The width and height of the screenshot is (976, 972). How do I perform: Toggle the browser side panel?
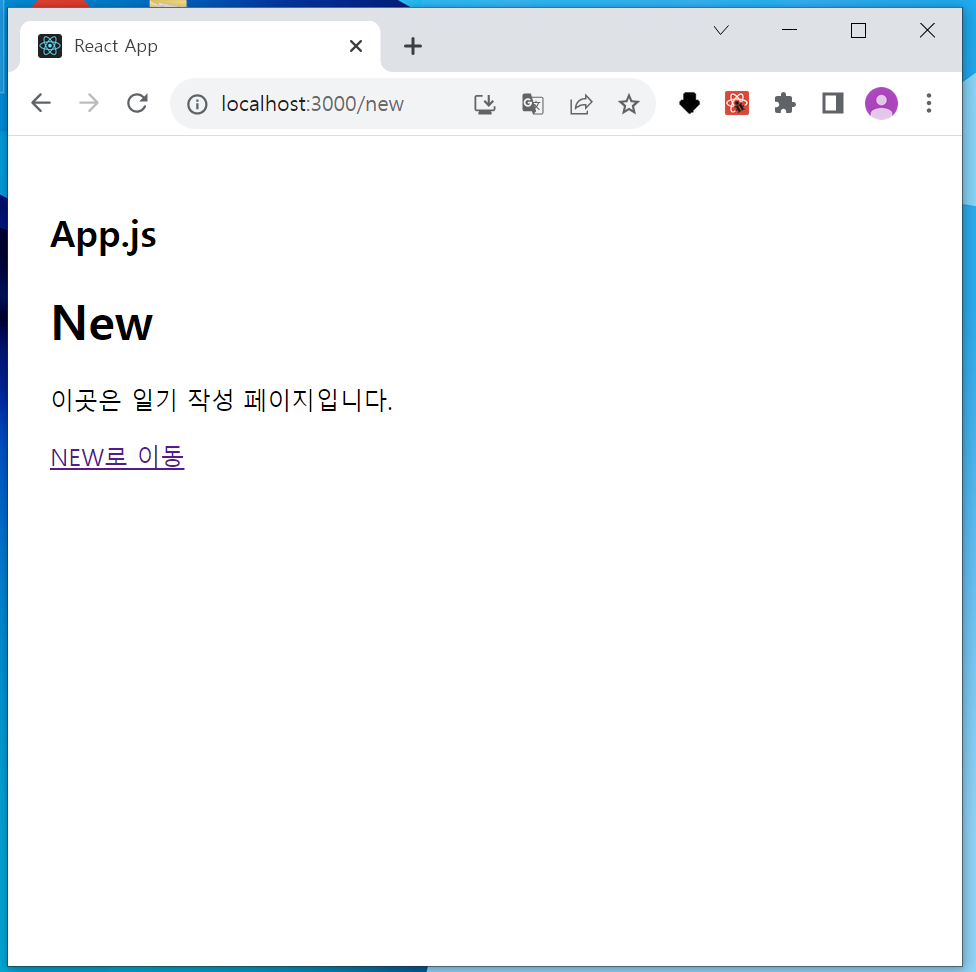[x=833, y=103]
